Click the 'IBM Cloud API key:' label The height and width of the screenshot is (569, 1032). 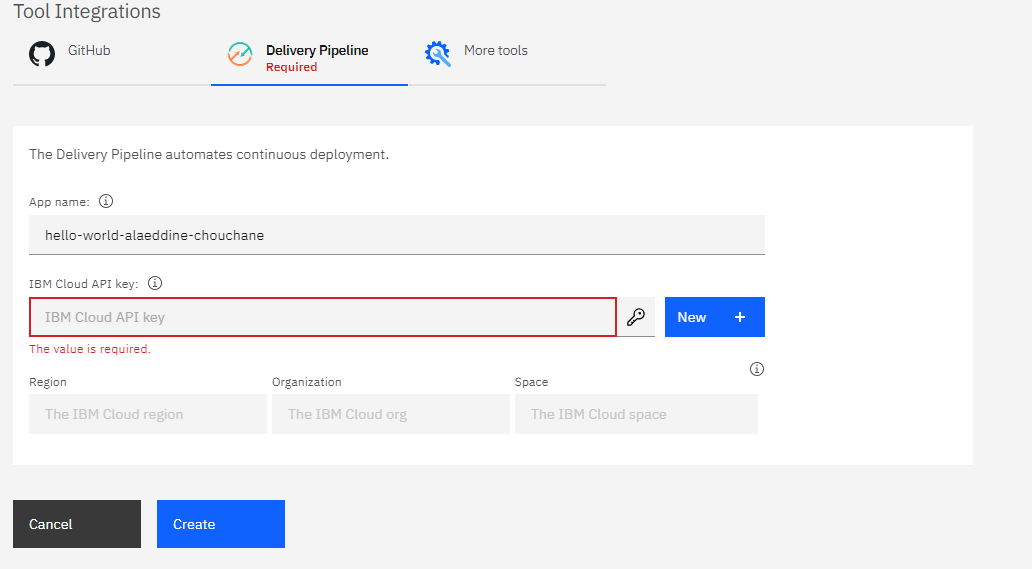pyautogui.click(x=84, y=284)
